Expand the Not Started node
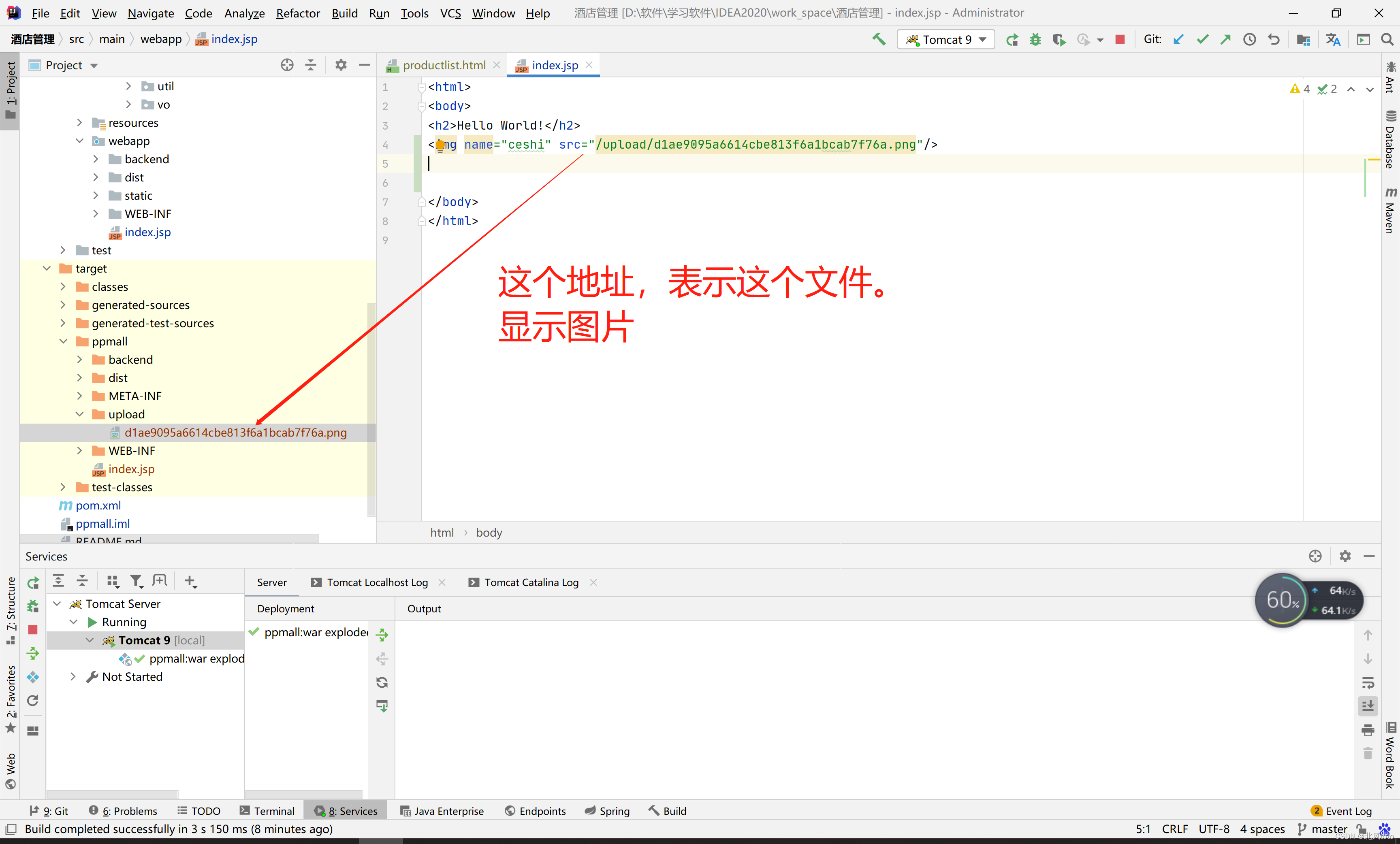 73,676
